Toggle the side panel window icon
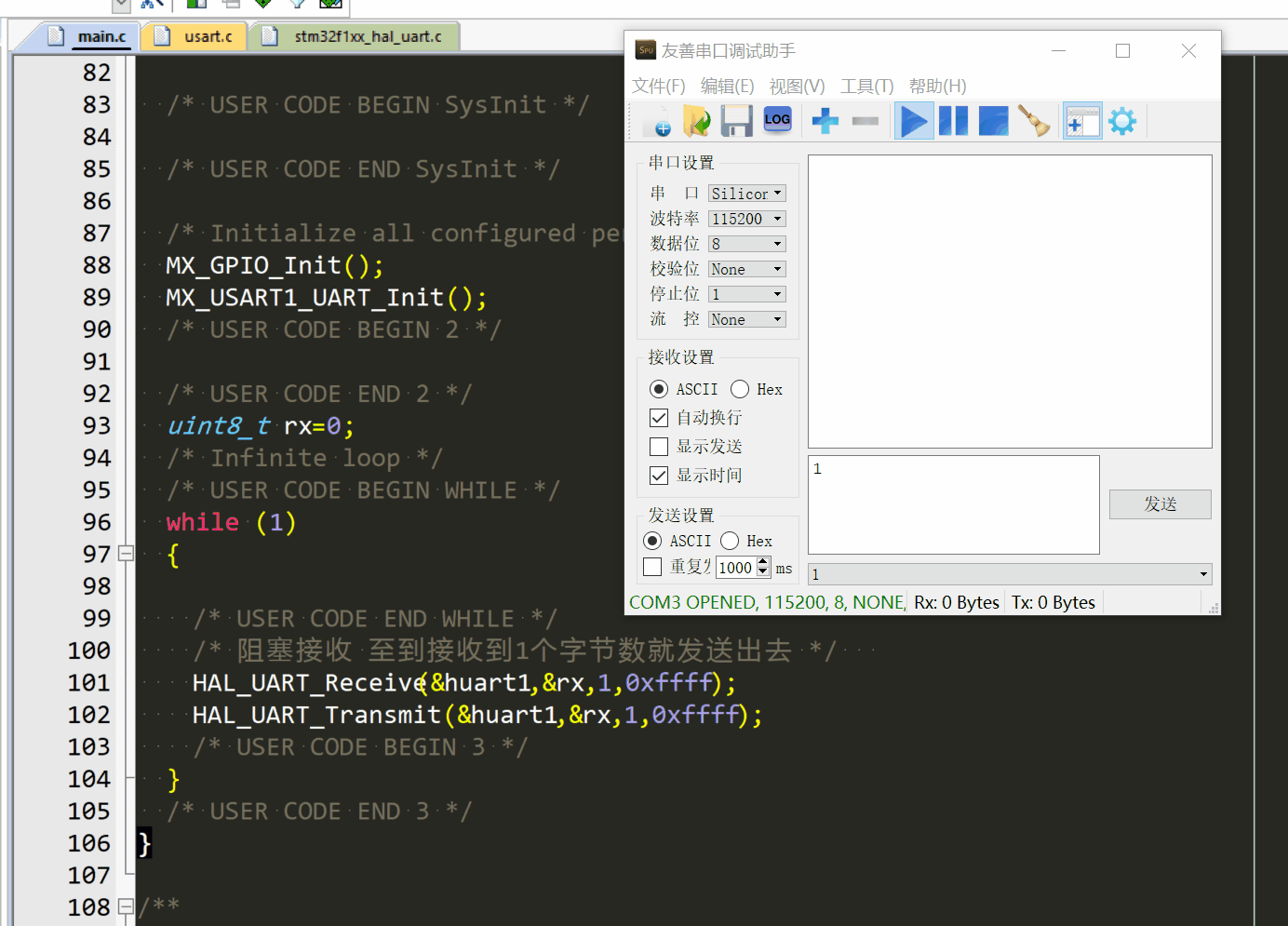This screenshot has height=926, width=1288. coord(1082,121)
